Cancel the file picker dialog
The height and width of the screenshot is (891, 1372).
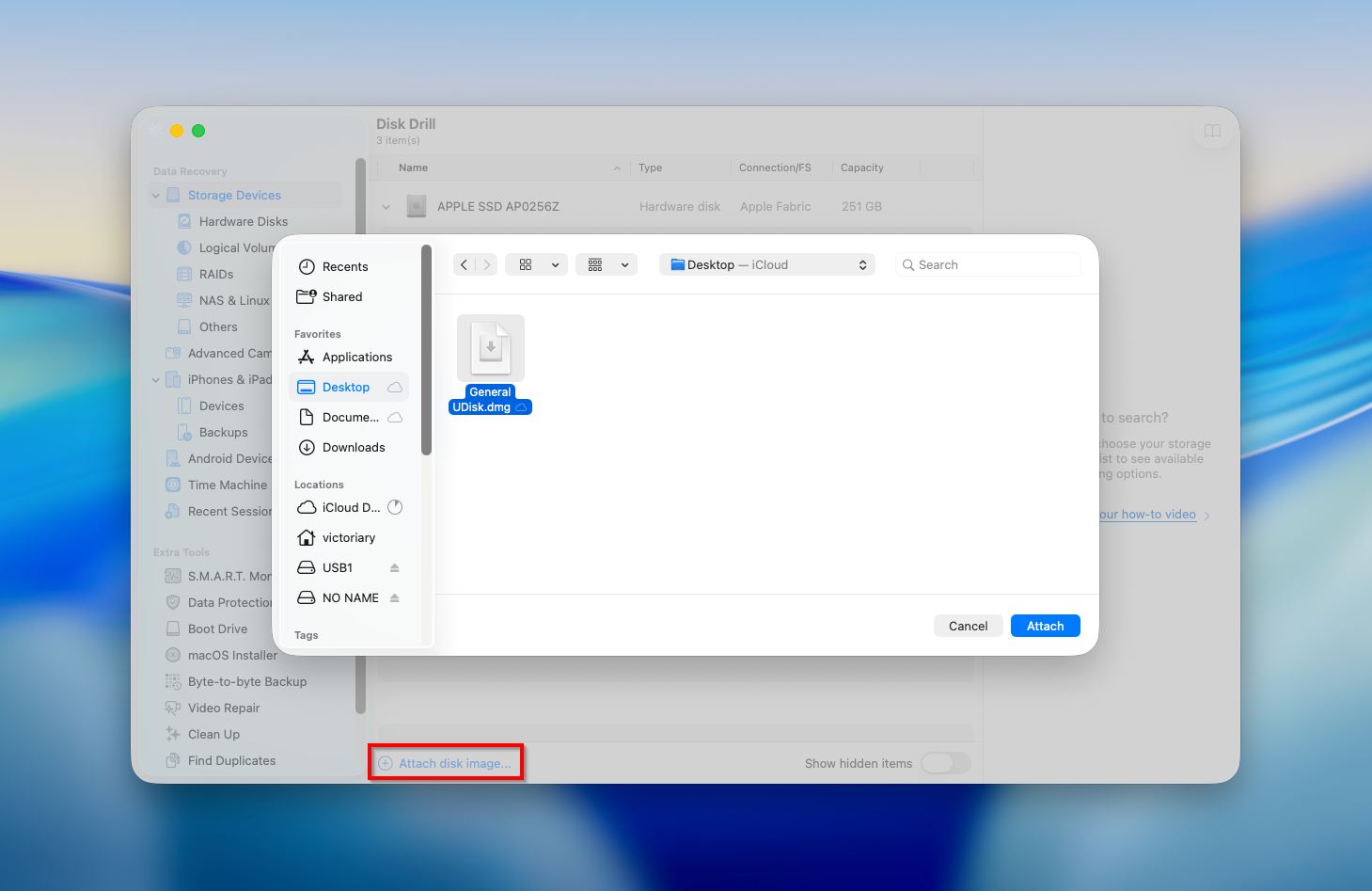click(x=968, y=626)
